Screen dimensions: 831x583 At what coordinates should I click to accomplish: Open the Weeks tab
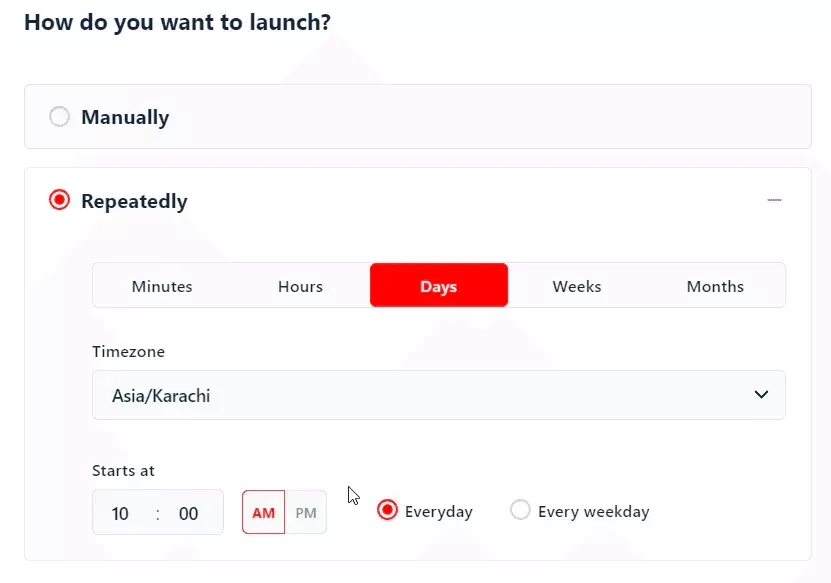pyautogui.click(x=577, y=286)
